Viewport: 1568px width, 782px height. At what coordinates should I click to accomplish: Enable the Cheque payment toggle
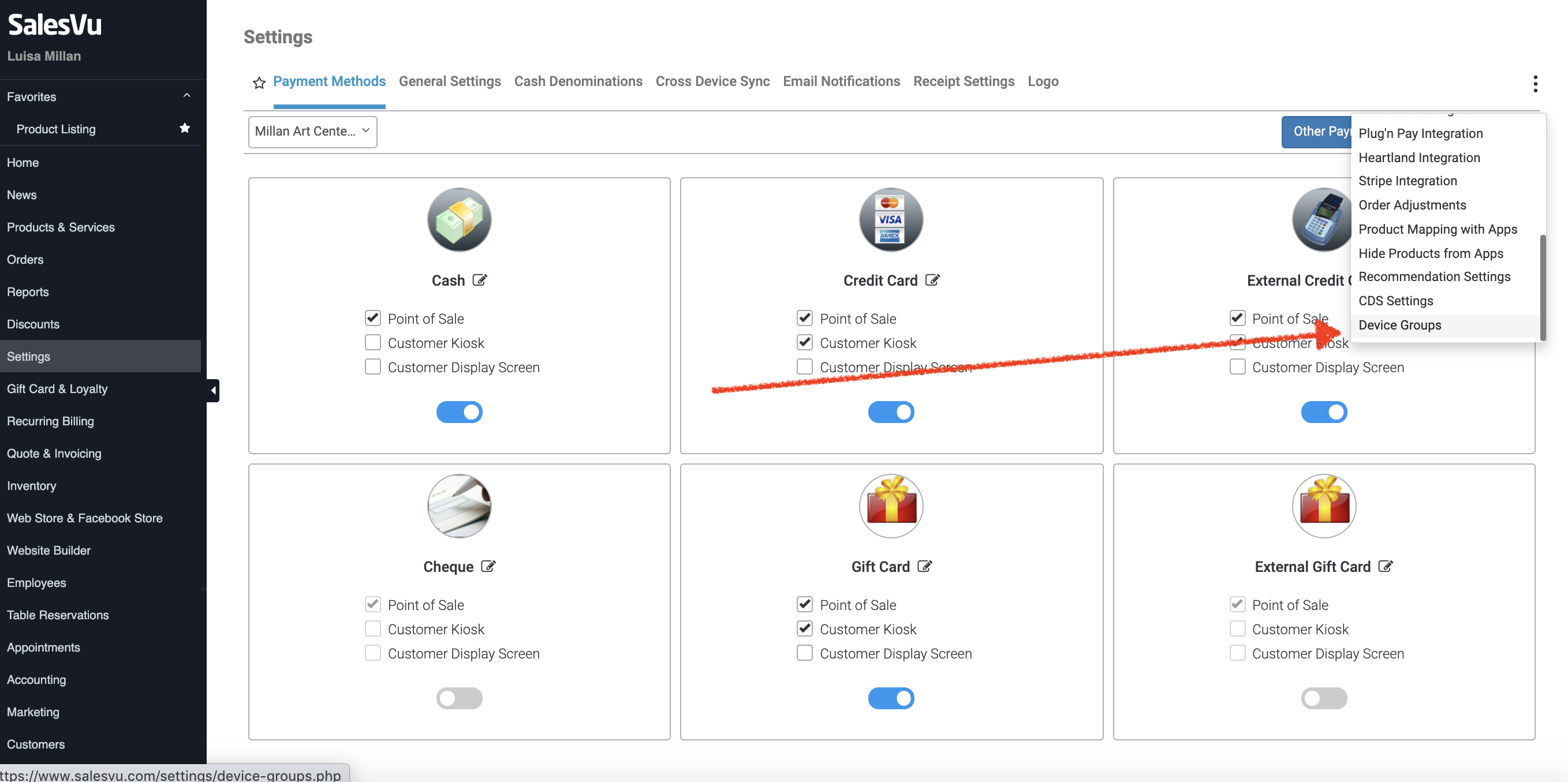pos(459,698)
